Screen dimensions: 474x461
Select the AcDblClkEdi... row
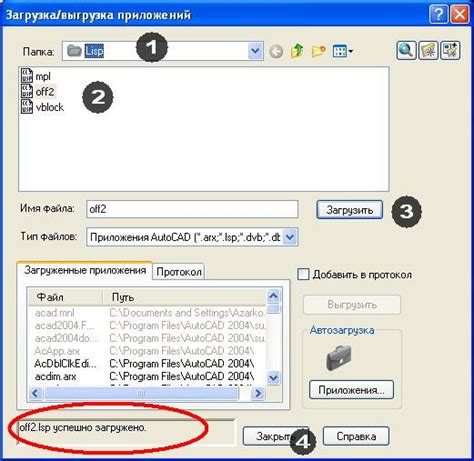pos(147,363)
